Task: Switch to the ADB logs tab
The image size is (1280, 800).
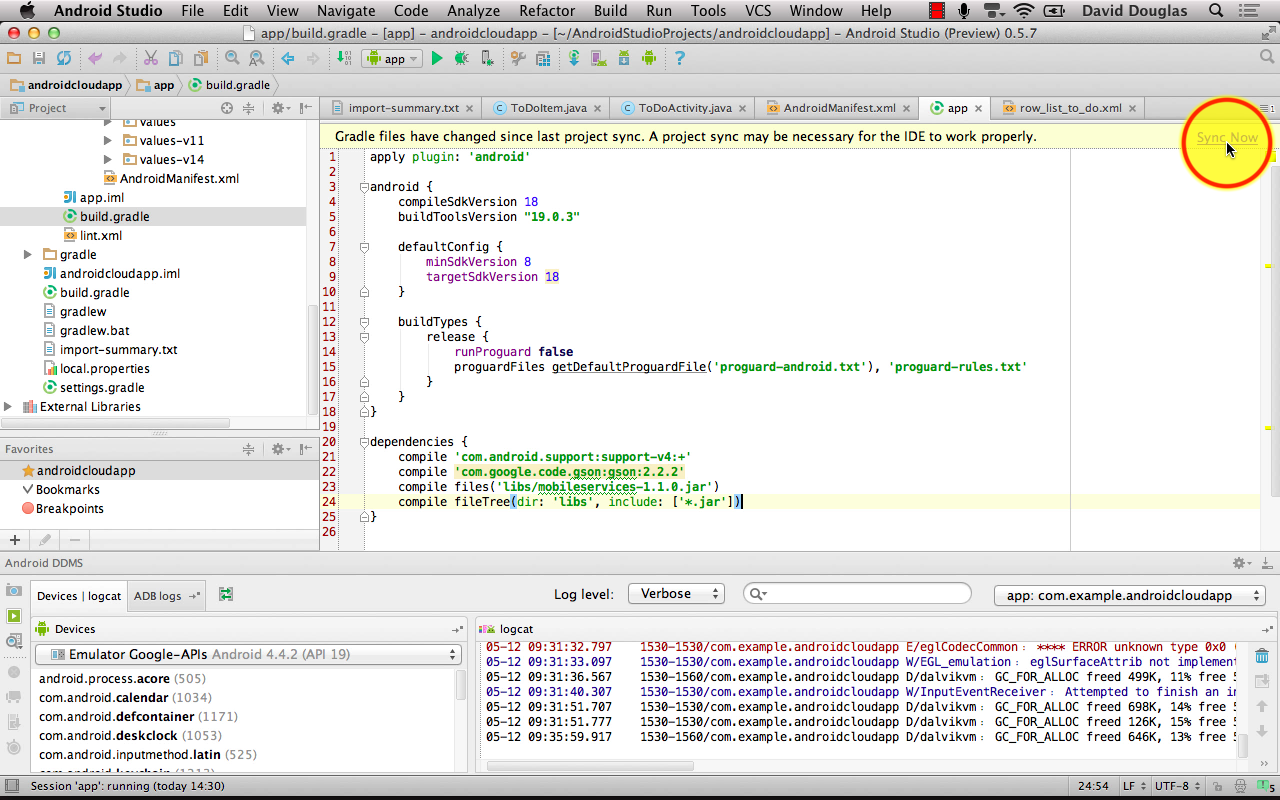Action: (166, 596)
